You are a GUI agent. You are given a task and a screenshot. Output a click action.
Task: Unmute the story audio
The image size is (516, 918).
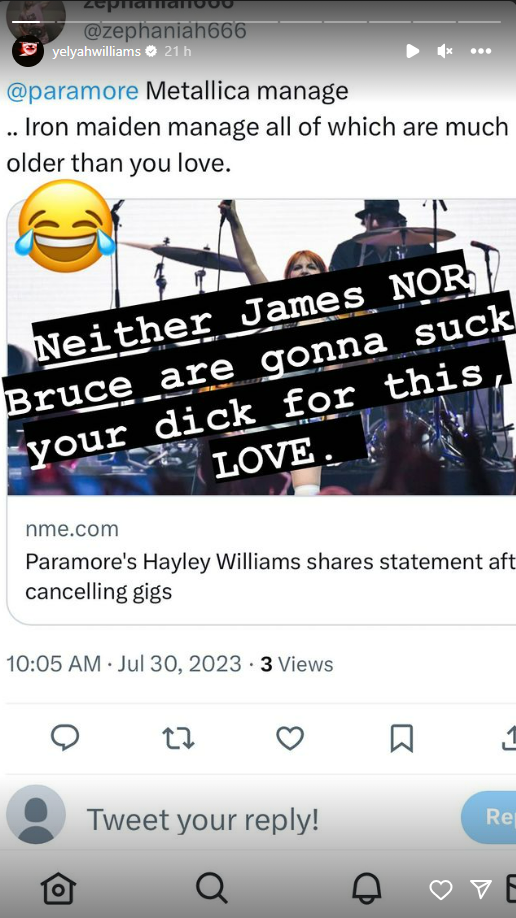tap(445, 51)
